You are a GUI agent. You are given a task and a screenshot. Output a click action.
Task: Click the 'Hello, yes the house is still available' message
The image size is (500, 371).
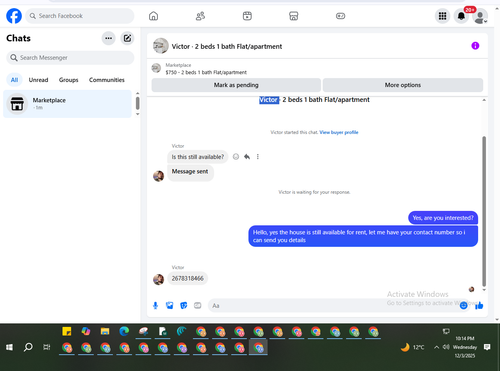(363, 236)
